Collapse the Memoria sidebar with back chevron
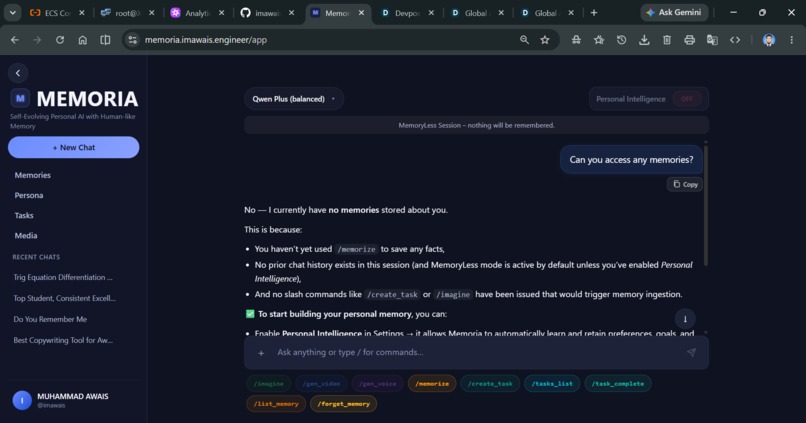Viewport: 806px width, 423px height. pos(18,73)
